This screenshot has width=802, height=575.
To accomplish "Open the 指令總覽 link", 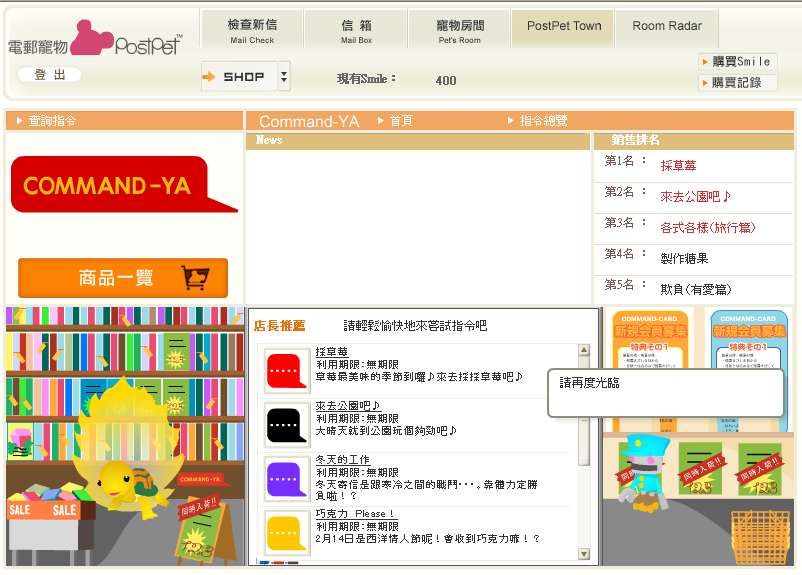I will point(543,121).
